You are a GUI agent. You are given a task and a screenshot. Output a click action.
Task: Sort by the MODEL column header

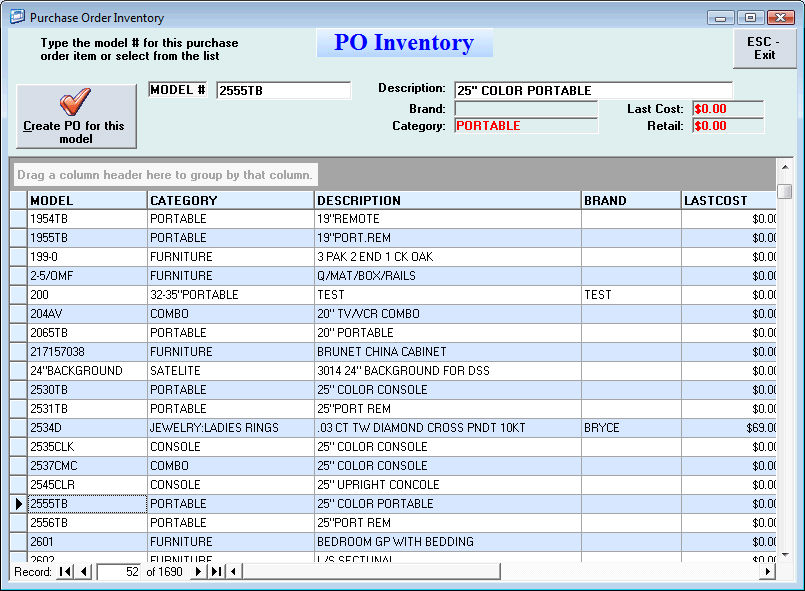(x=87, y=200)
